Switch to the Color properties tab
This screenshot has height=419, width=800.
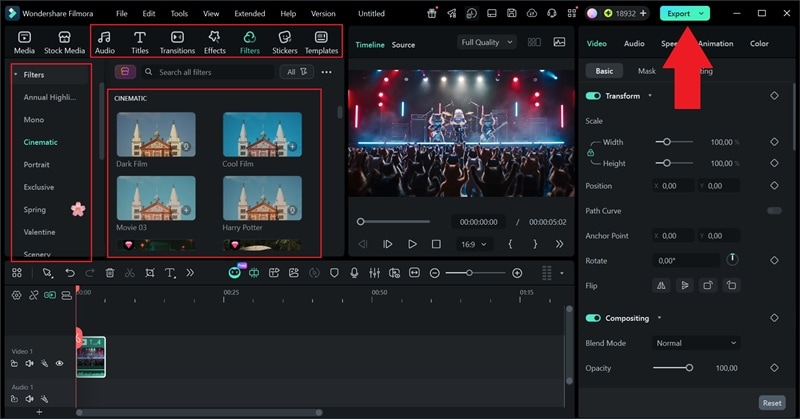coord(759,43)
